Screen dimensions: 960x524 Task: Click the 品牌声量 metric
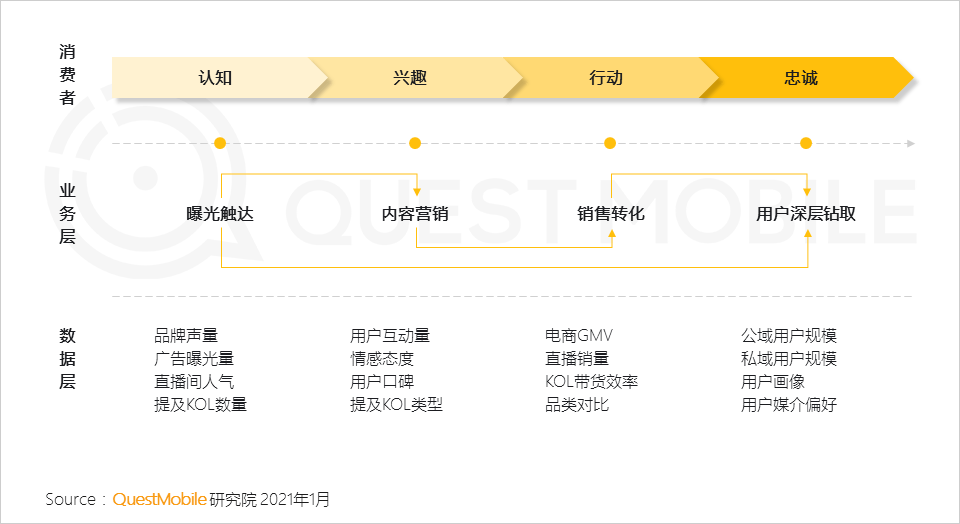coord(186,335)
